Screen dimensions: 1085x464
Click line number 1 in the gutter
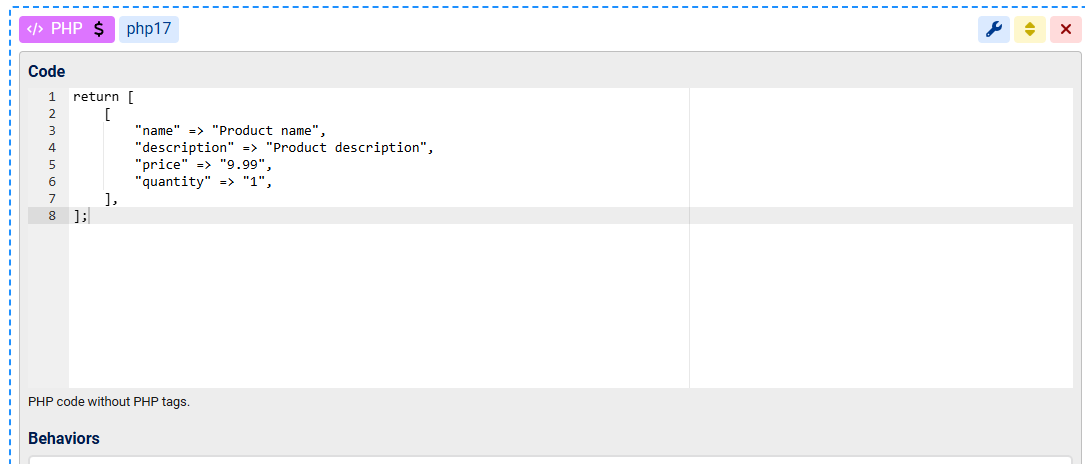(51, 97)
